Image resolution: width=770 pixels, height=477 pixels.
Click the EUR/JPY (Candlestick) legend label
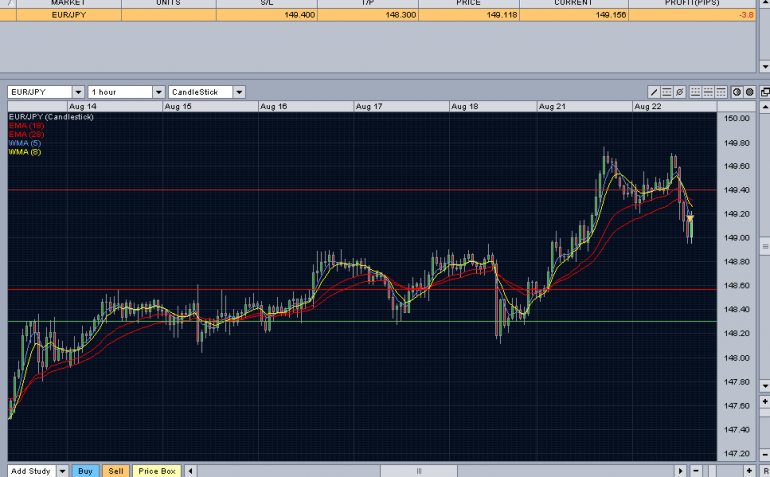(51, 117)
